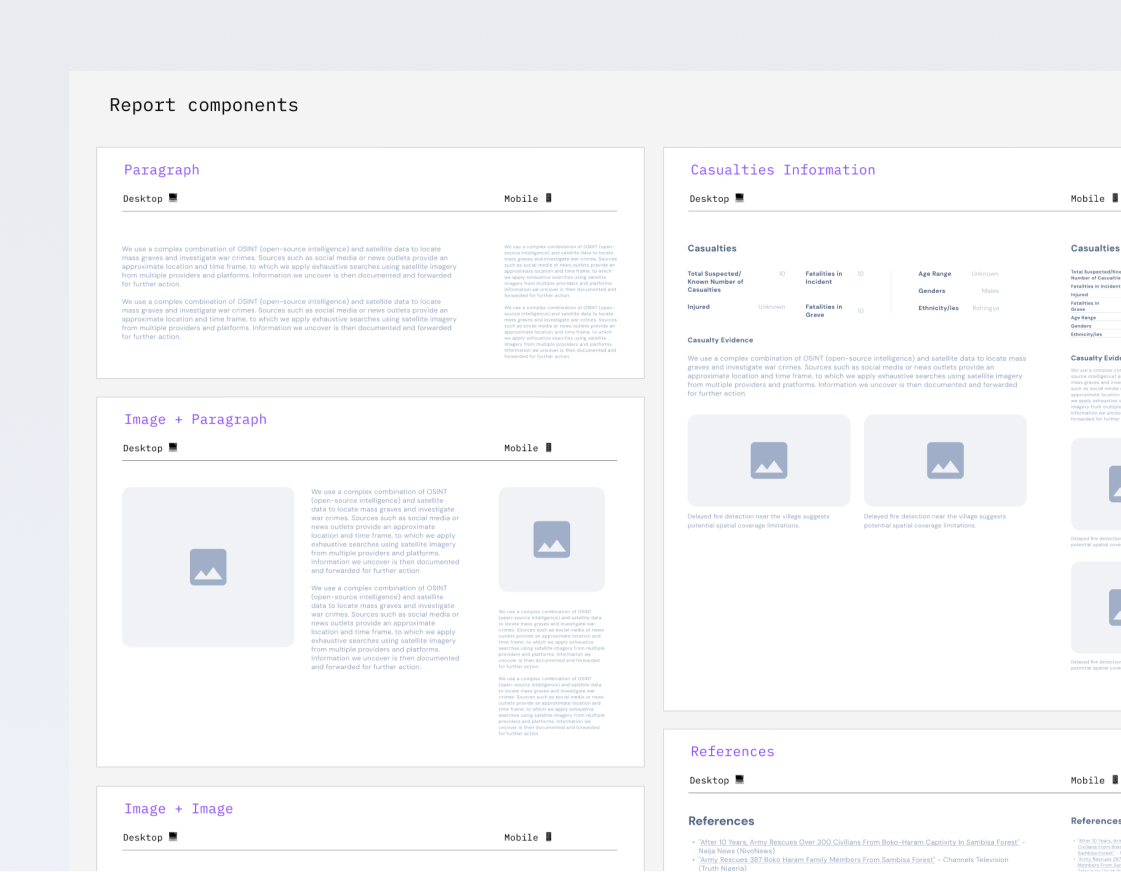Image resolution: width=1121 pixels, height=872 pixels.
Task: Click the 'Mobile' label in Casualties Information section
Action: coord(1087,199)
